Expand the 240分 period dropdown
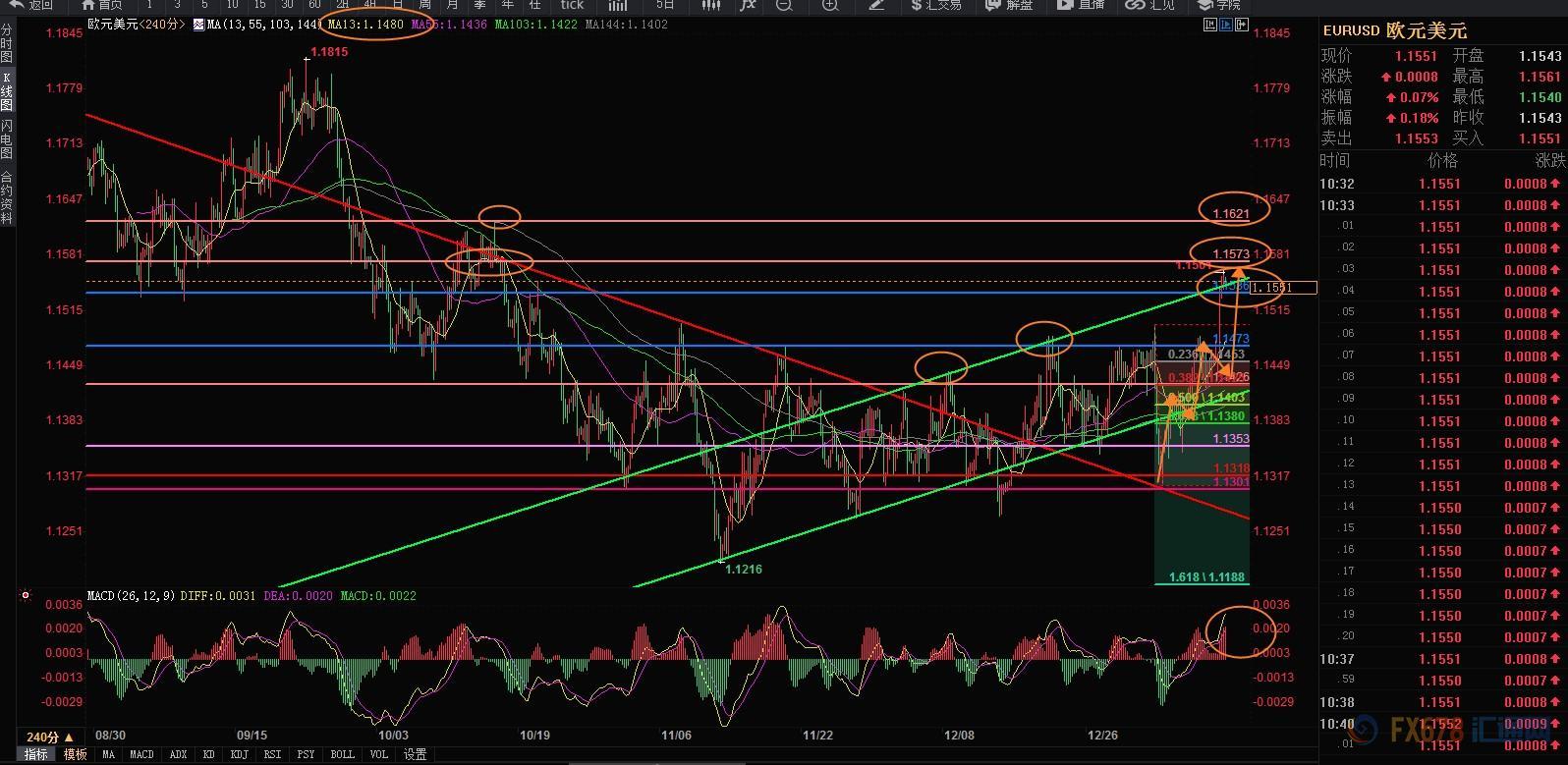 (51, 737)
